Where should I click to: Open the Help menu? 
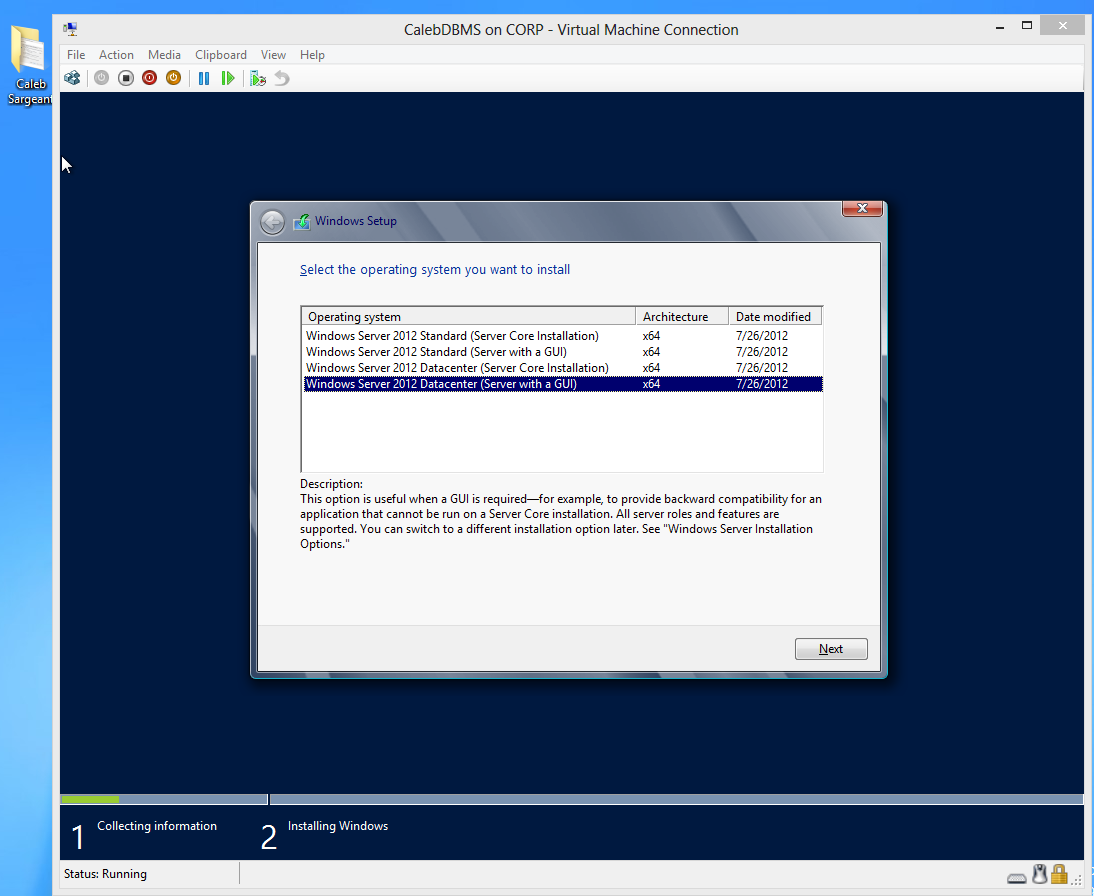tap(312, 54)
